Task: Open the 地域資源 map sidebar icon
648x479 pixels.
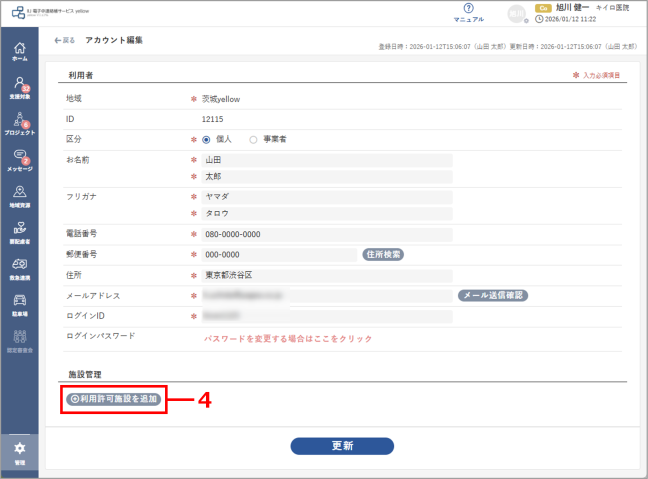Action: pos(19,197)
